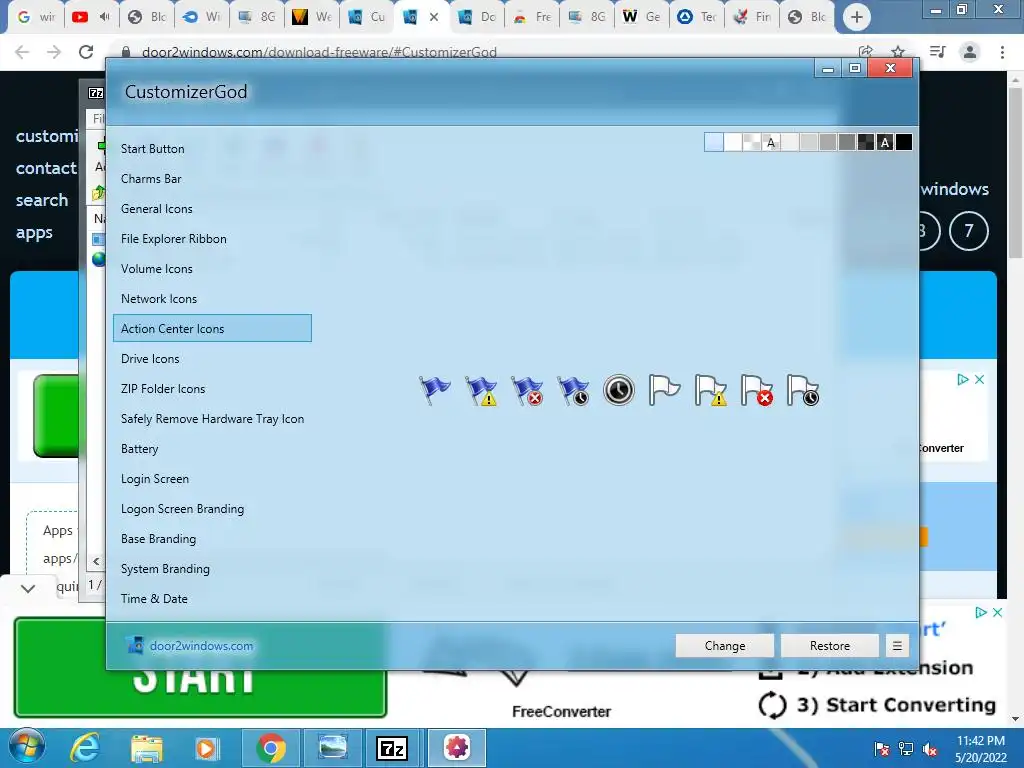The height and width of the screenshot is (768, 1024).
Task: Open Windows Explorer folder on taskbar
Action: (147, 748)
